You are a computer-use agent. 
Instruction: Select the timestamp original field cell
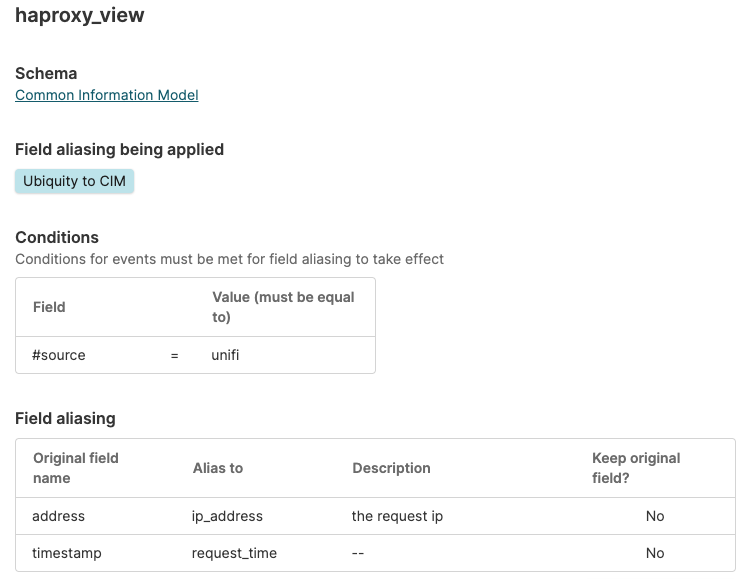[x=67, y=553]
